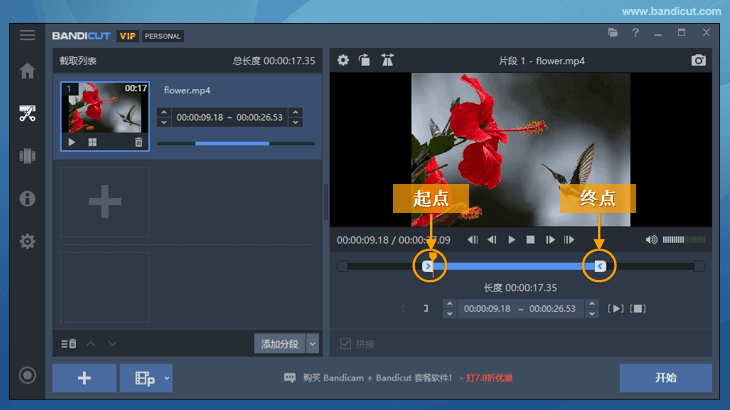Move the segment up in the list
This screenshot has height=410, width=730.
pos(91,344)
